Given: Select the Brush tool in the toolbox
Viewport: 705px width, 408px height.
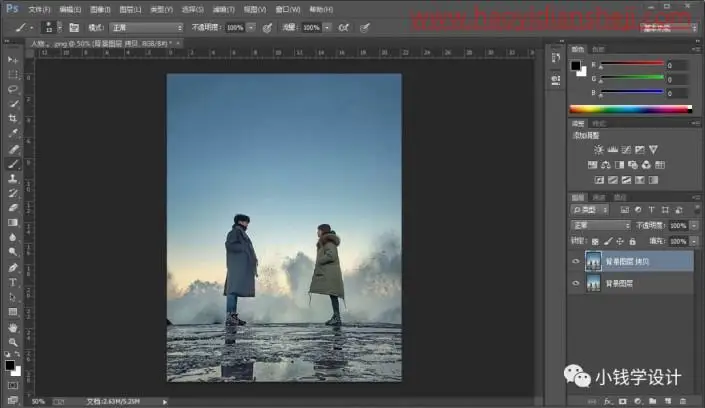Looking at the screenshot, I should [13, 164].
